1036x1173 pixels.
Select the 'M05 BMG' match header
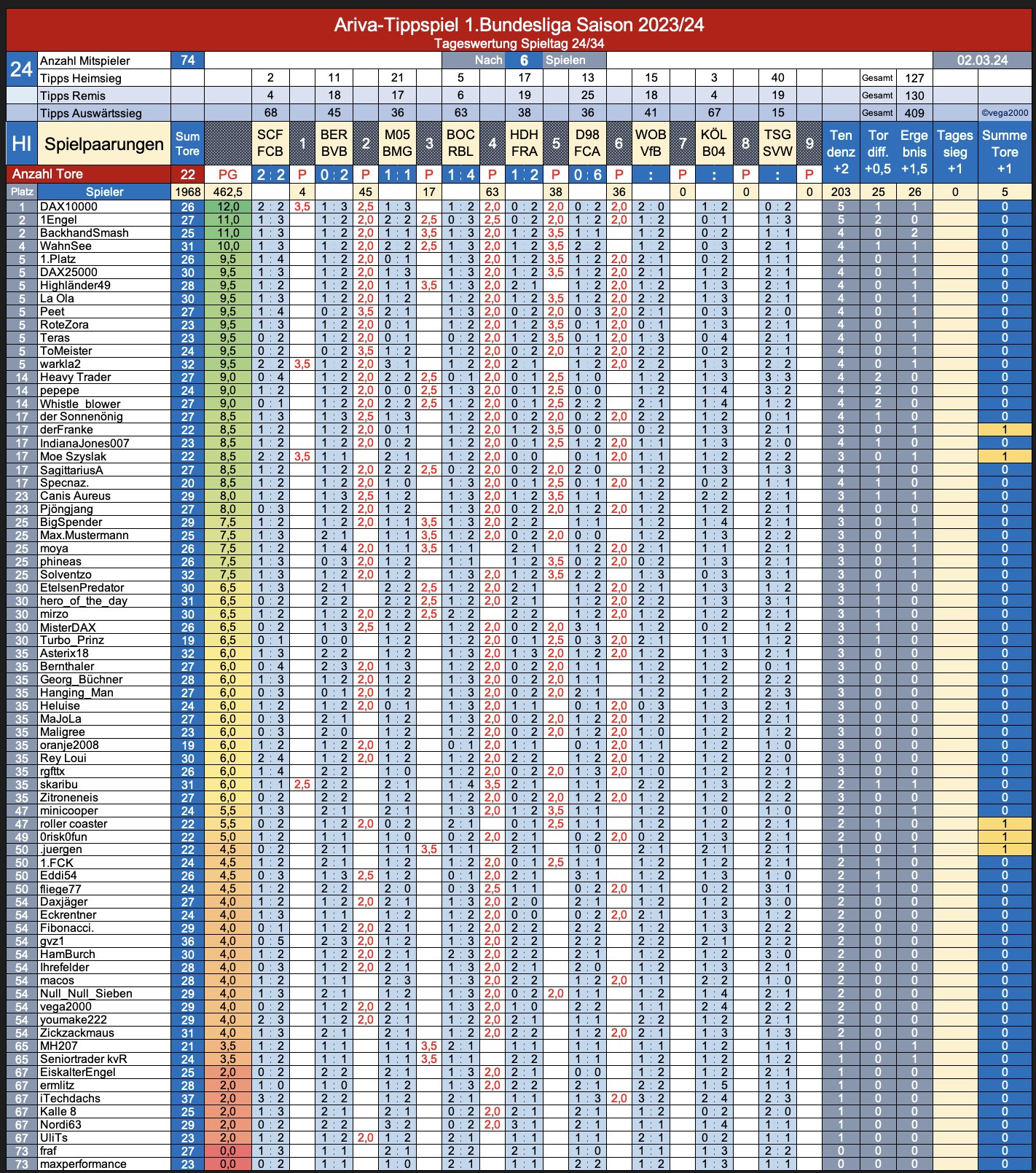(x=397, y=144)
